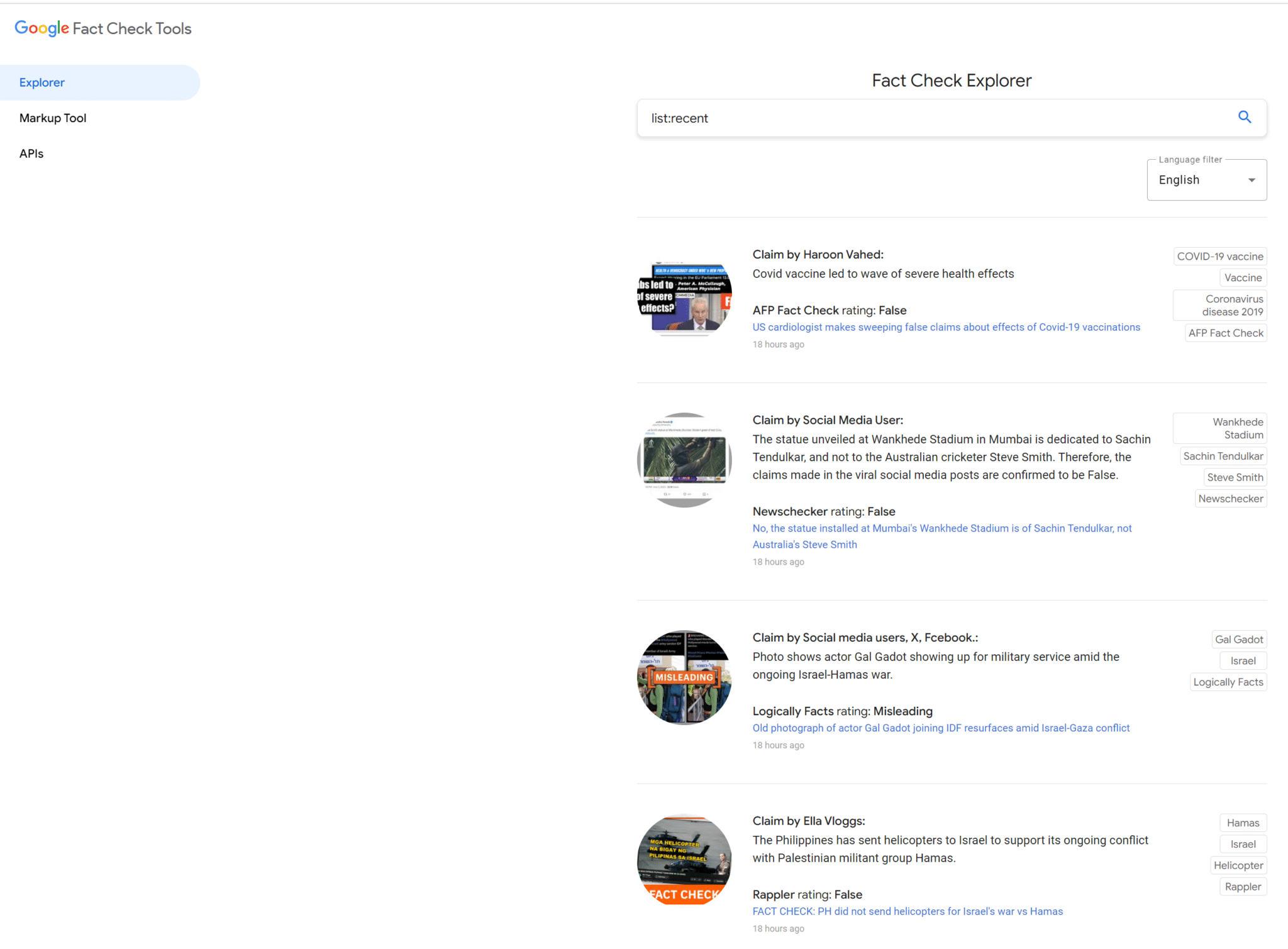Image resolution: width=1288 pixels, height=949 pixels.
Task: Open the Wankhede statue claim thumbnail
Action: pos(684,460)
